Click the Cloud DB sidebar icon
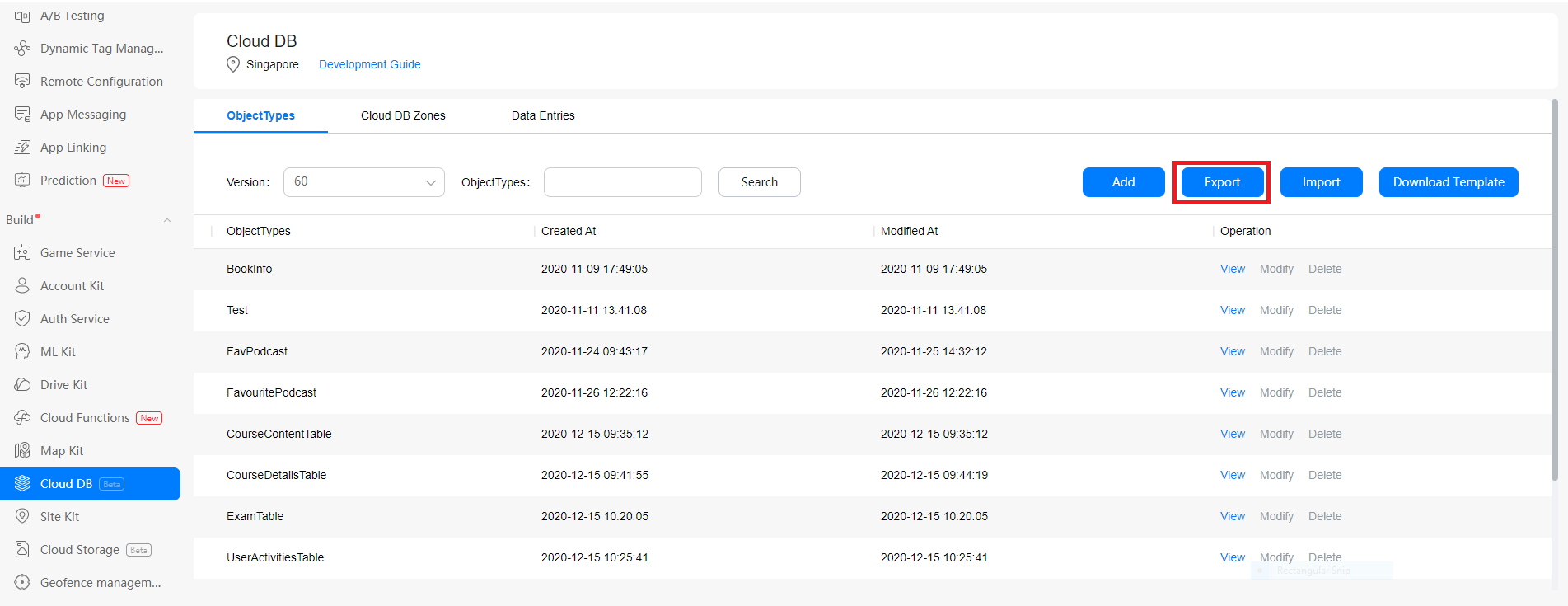1568x606 pixels. click(23, 484)
